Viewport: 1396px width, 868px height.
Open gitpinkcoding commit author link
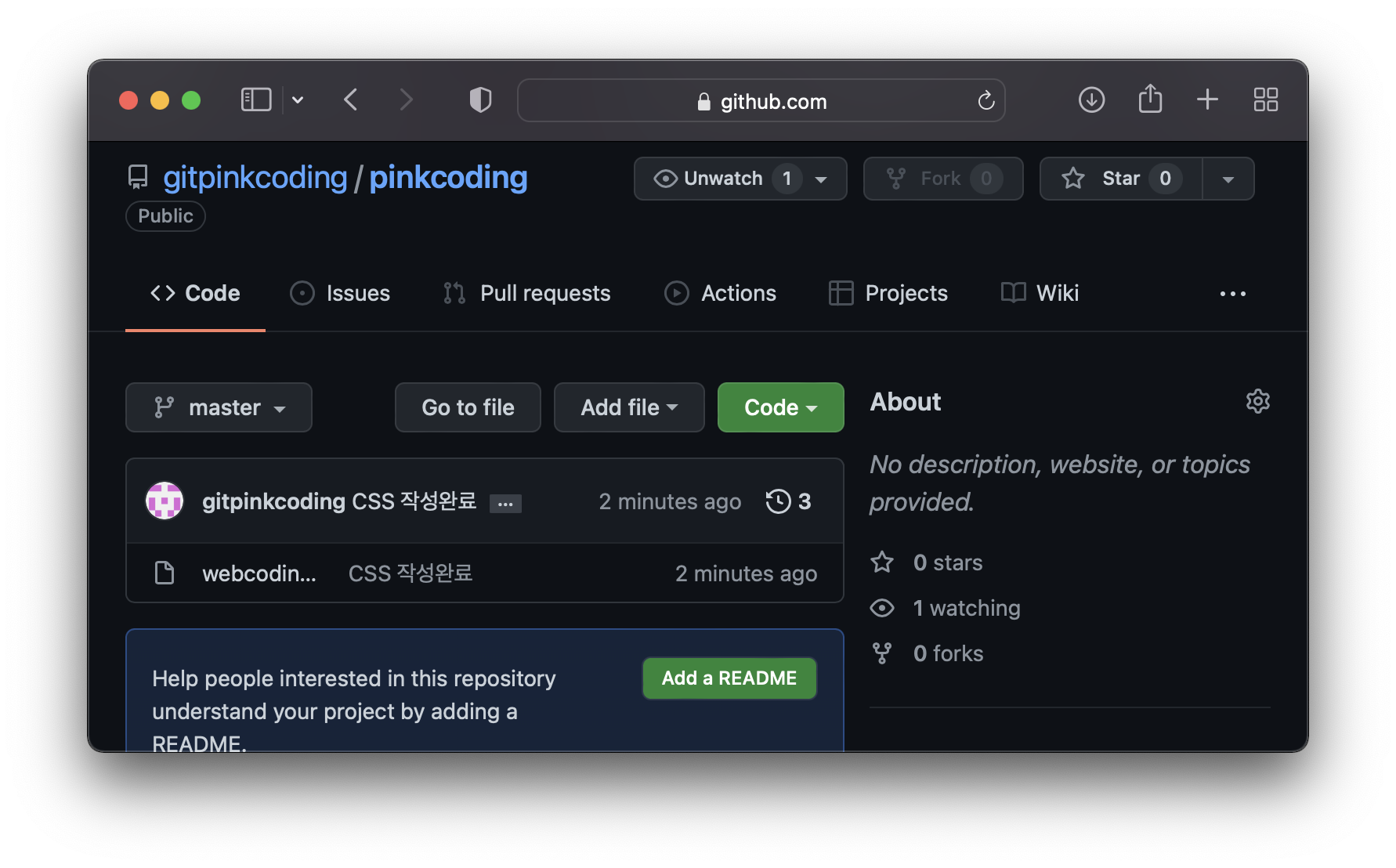click(x=273, y=501)
